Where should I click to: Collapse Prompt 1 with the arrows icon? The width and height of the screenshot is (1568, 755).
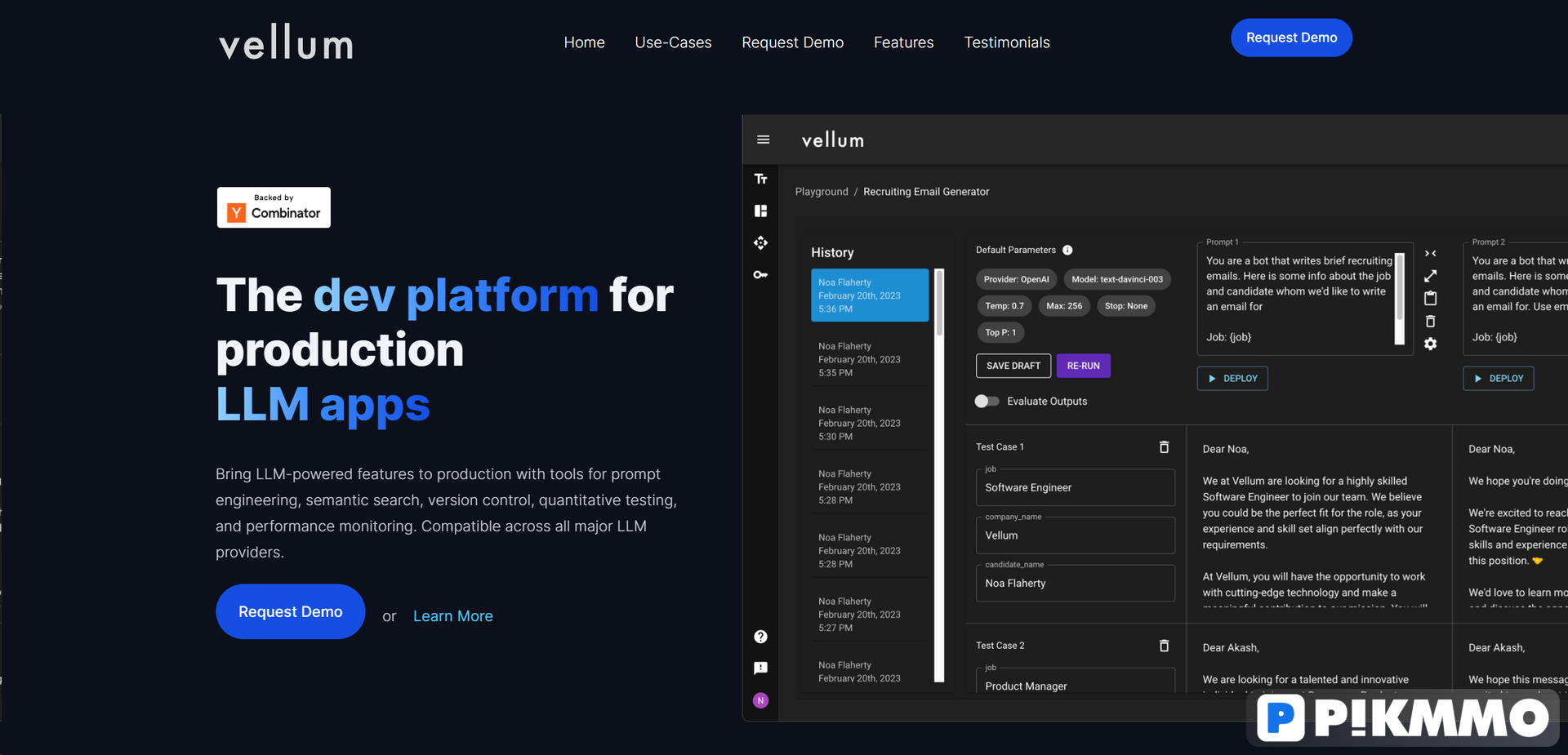tap(1430, 254)
